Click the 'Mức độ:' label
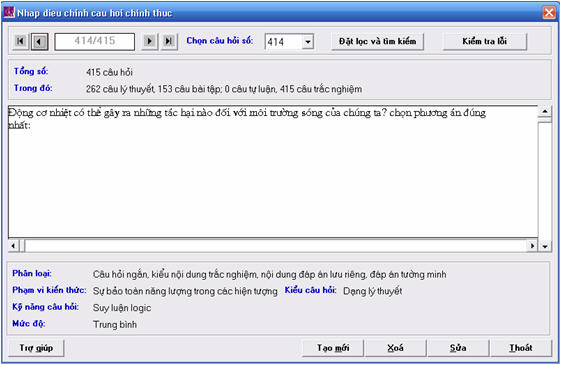 (x=29, y=323)
